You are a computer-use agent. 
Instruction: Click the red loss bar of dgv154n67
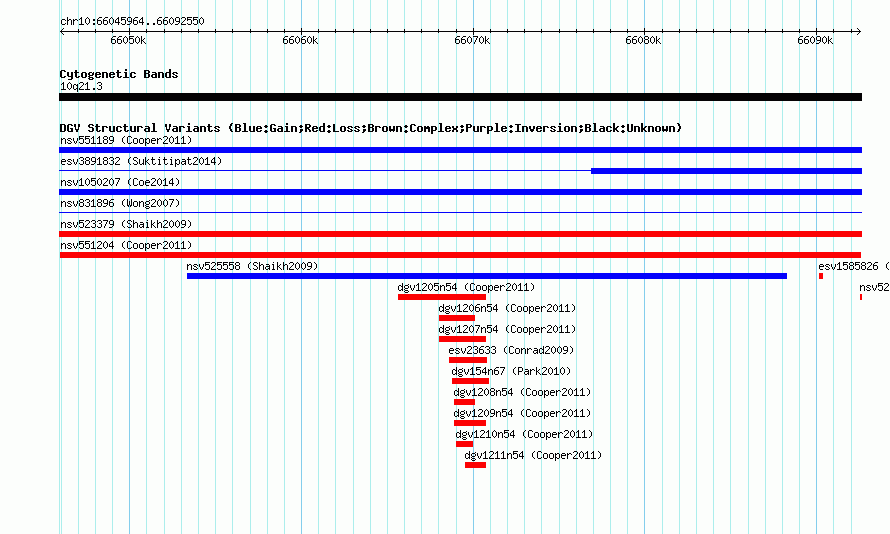pos(470,381)
